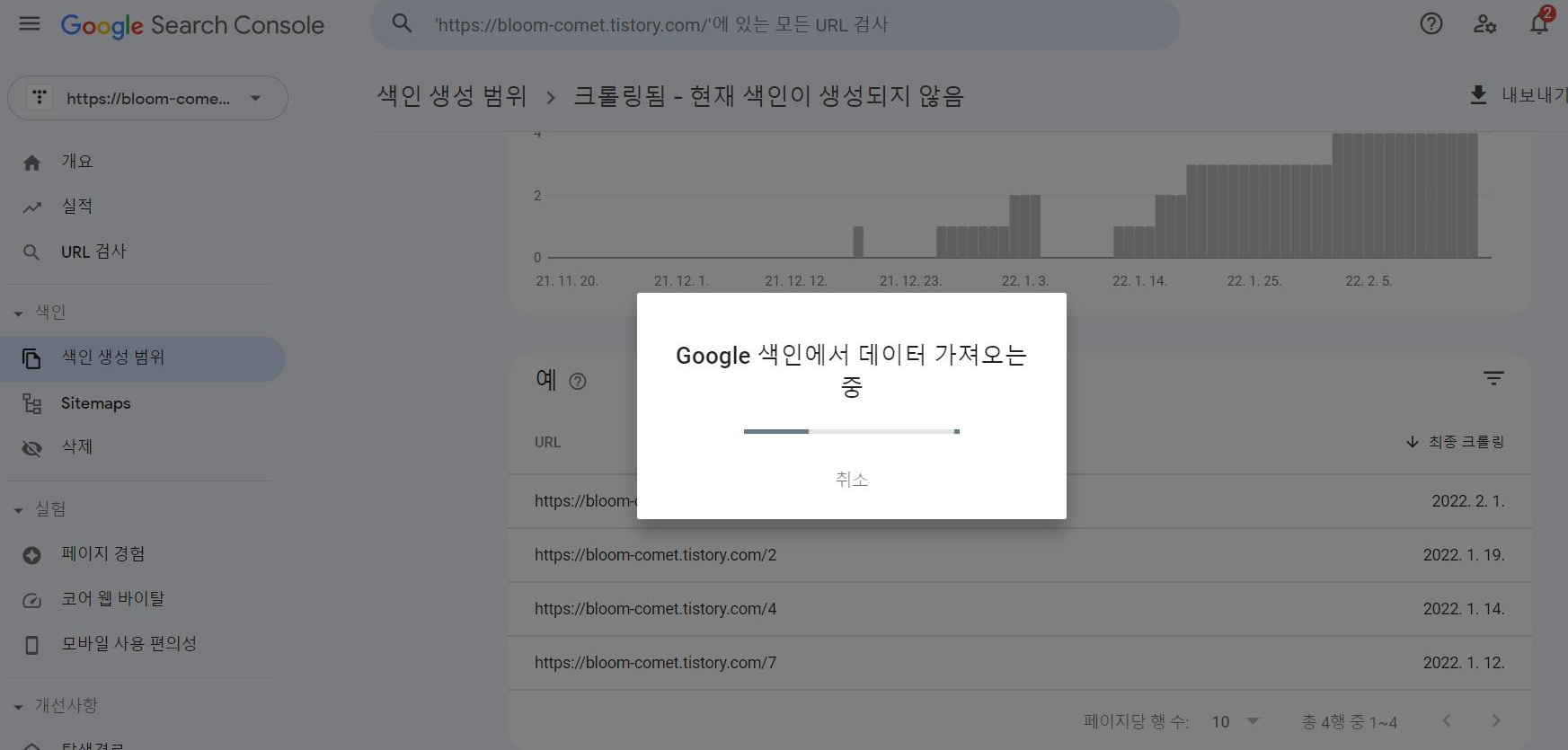Open the hamburger main menu

pyautogui.click(x=30, y=24)
